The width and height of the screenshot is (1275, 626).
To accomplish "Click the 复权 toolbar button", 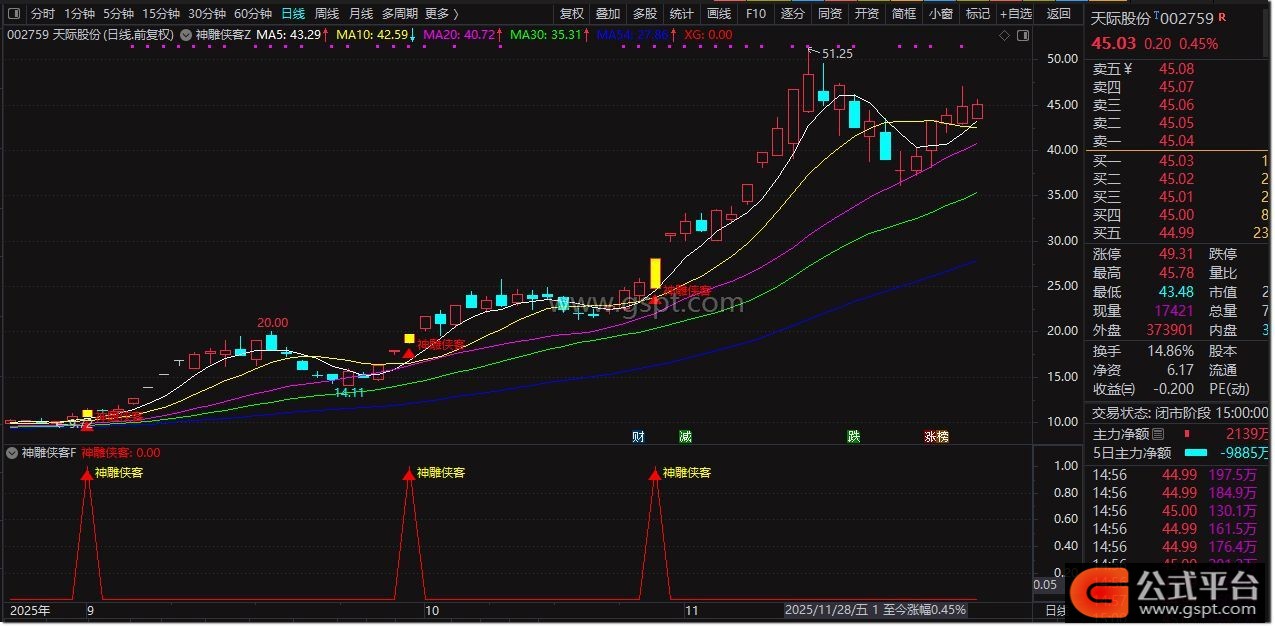I will point(571,14).
